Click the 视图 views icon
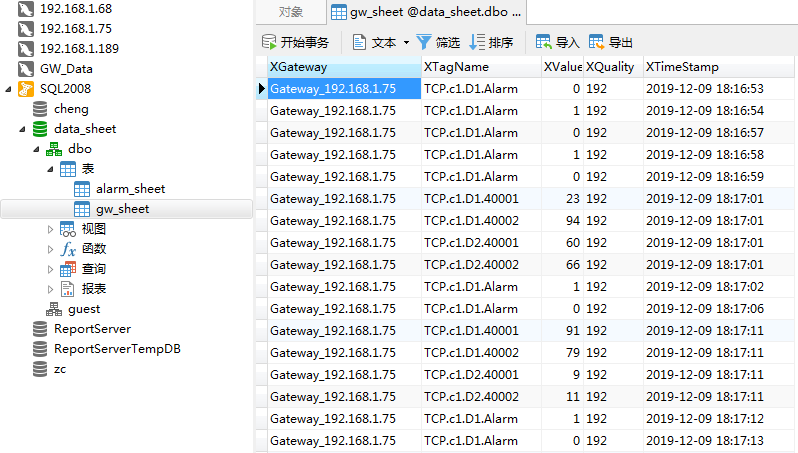 [x=68, y=229]
